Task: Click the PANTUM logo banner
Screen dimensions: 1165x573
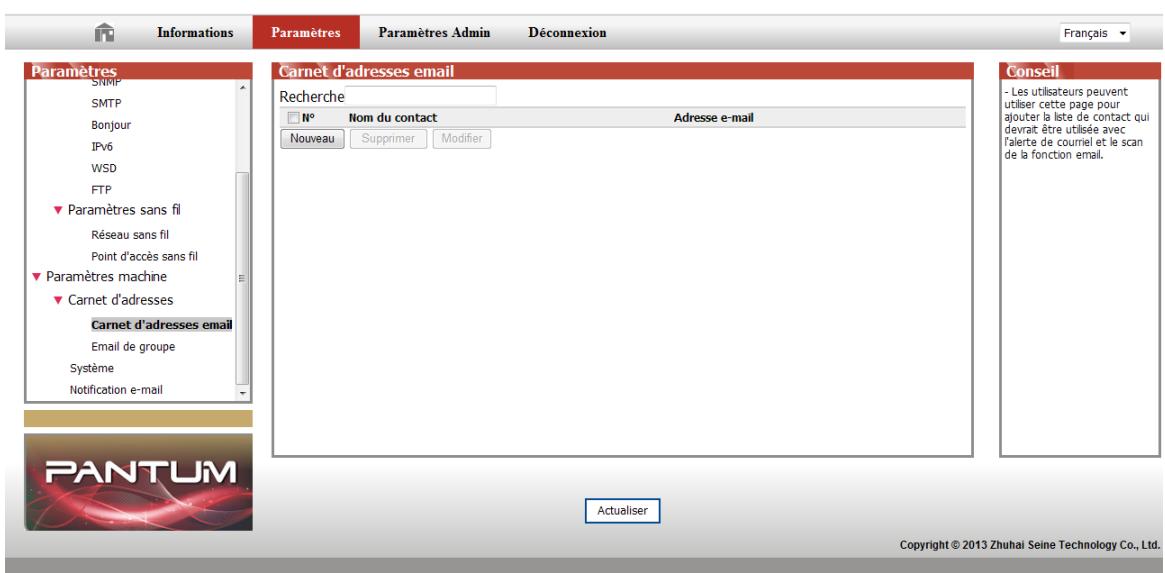Action: (138, 482)
